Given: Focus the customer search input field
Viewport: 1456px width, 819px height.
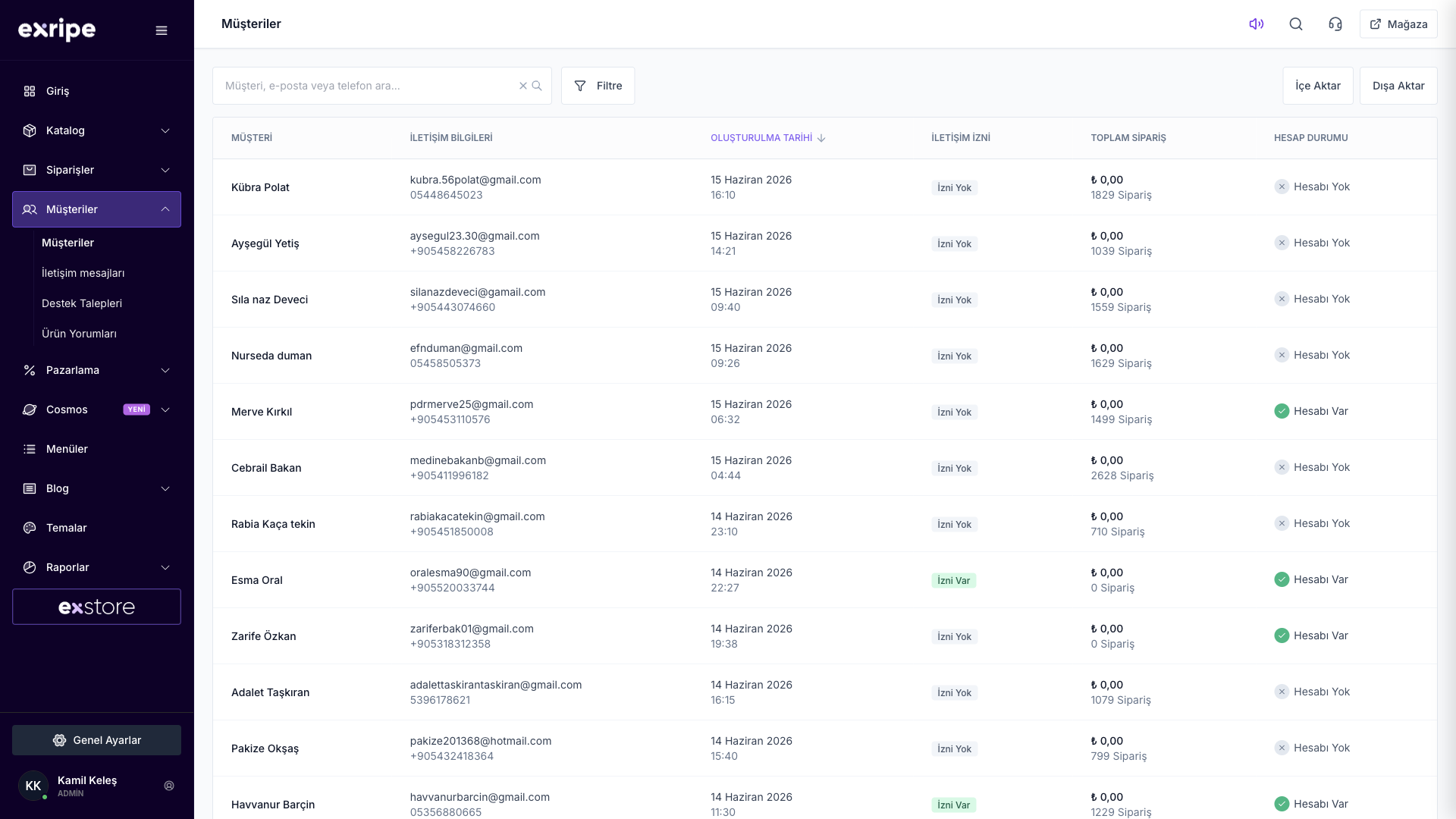Looking at the screenshot, I should [368, 86].
